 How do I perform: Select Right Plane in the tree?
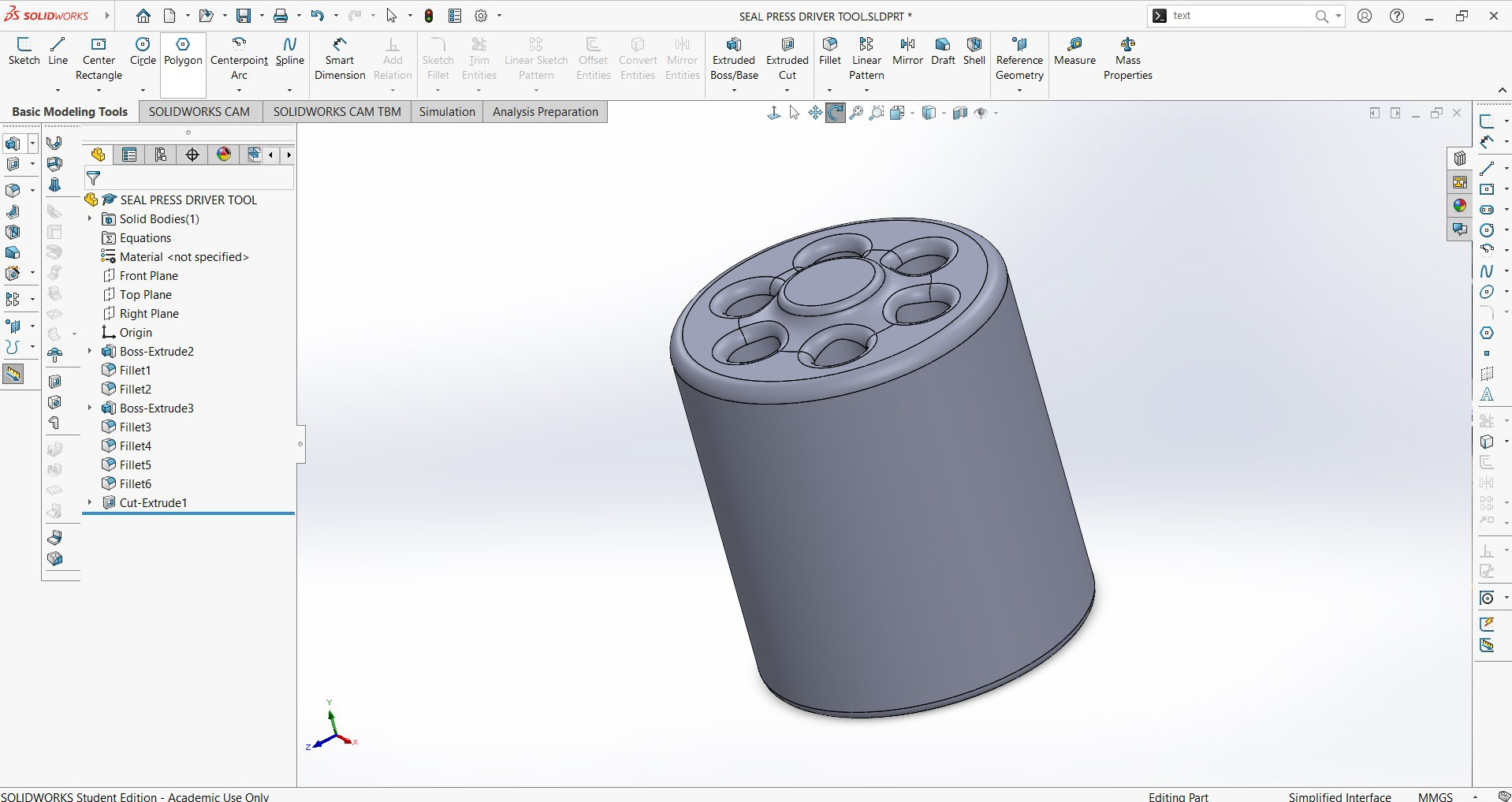(149, 313)
